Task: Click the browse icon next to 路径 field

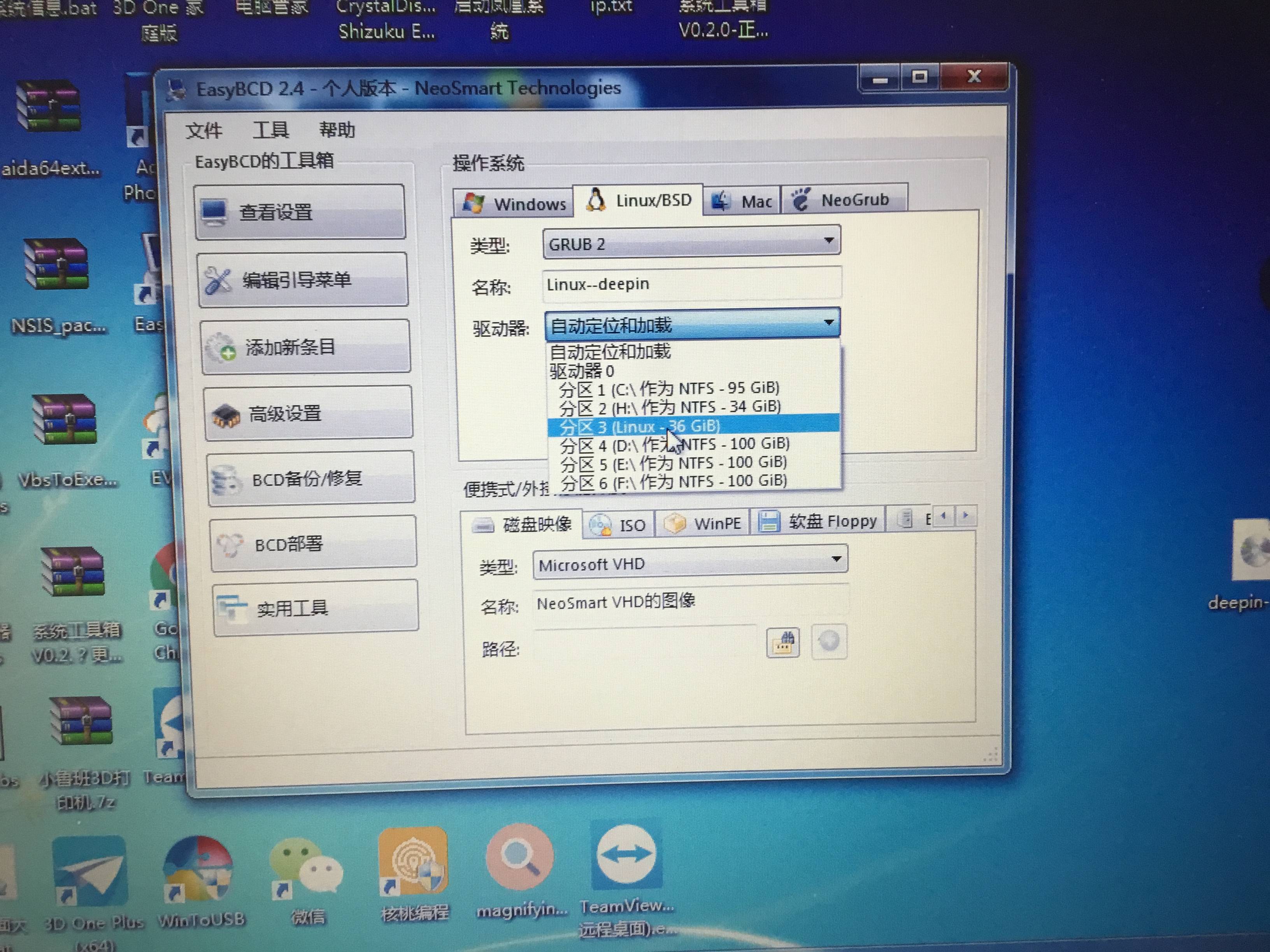Action: (783, 643)
